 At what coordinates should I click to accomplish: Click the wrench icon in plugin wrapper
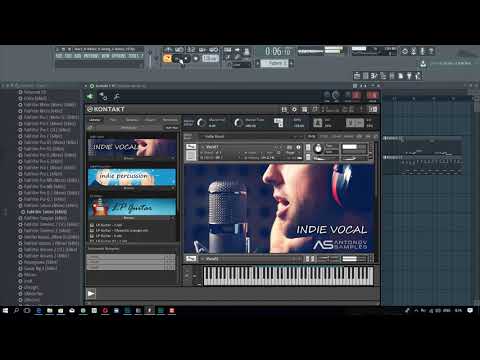pyautogui.click(x=116, y=97)
